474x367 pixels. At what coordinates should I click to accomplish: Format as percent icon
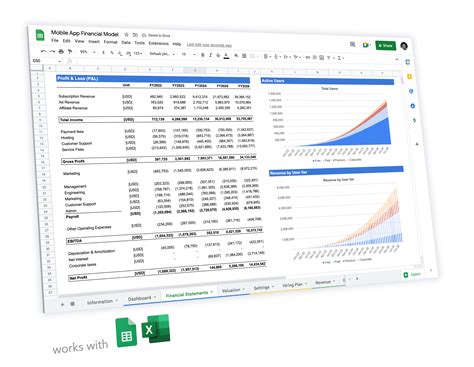[112, 53]
